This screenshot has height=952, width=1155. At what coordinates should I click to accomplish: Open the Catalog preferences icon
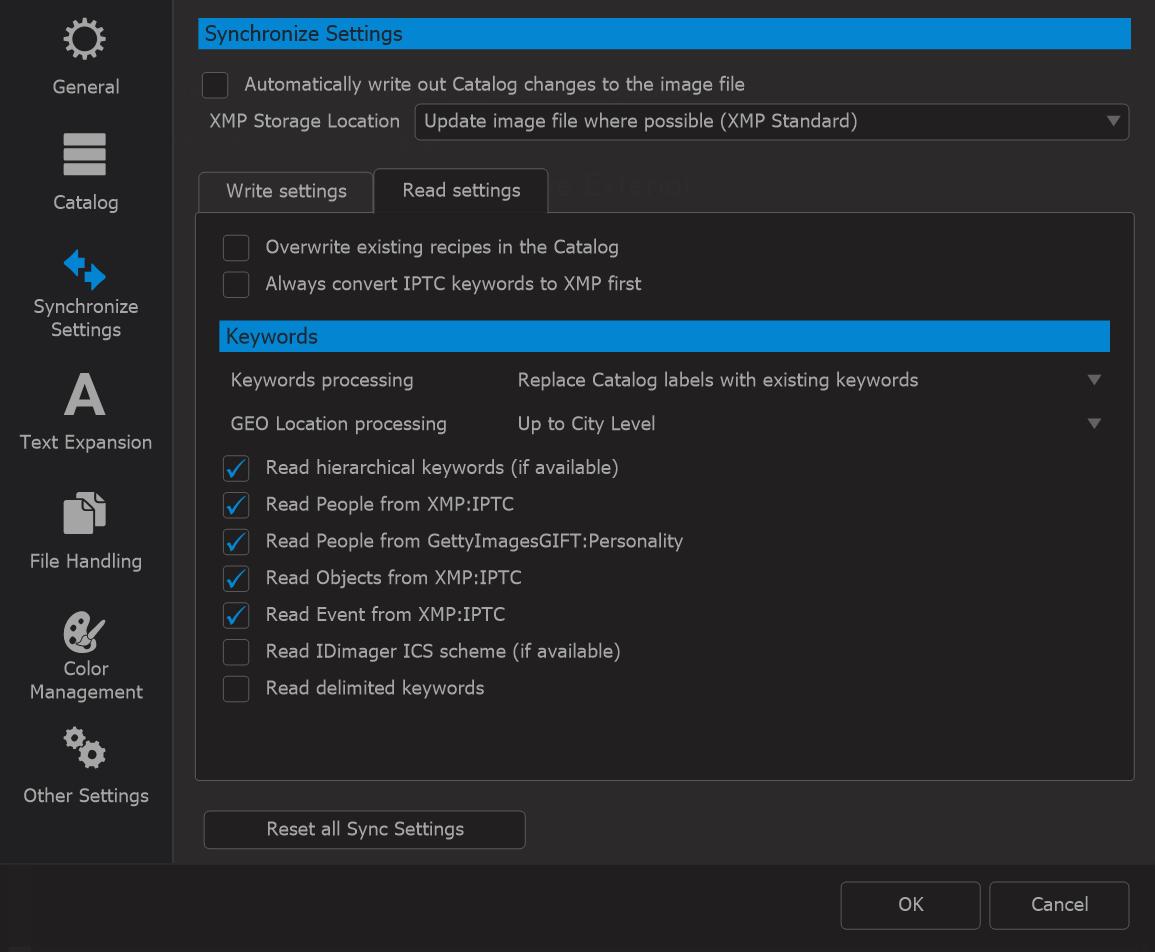pos(85,154)
